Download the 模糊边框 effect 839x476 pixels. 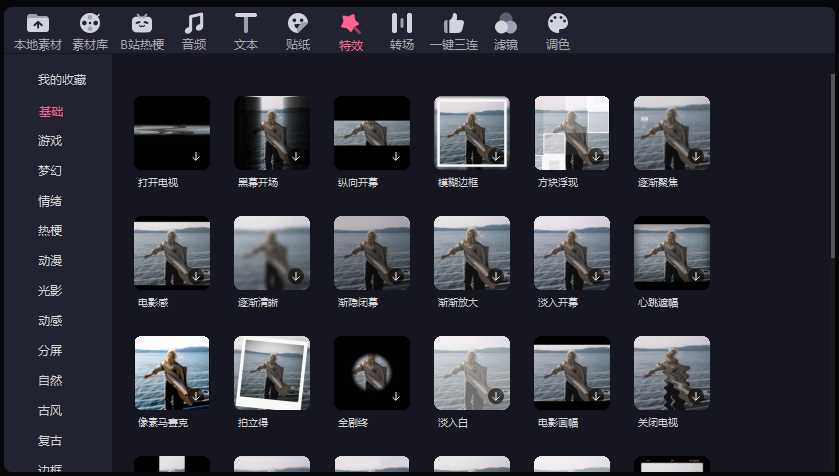click(496, 156)
